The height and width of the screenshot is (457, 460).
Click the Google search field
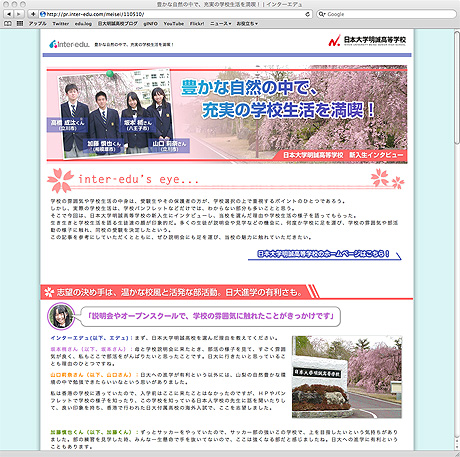pos(386,14)
